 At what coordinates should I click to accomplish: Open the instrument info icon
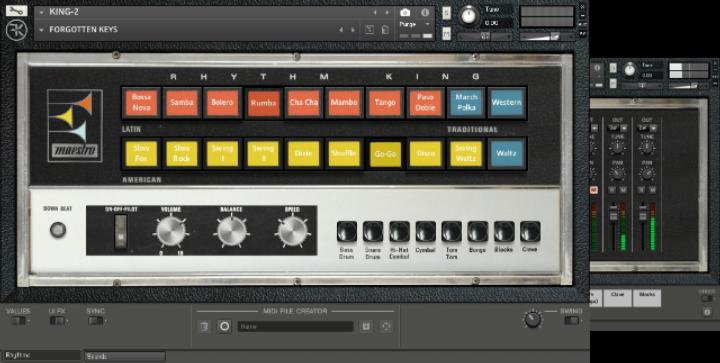[426, 12]
